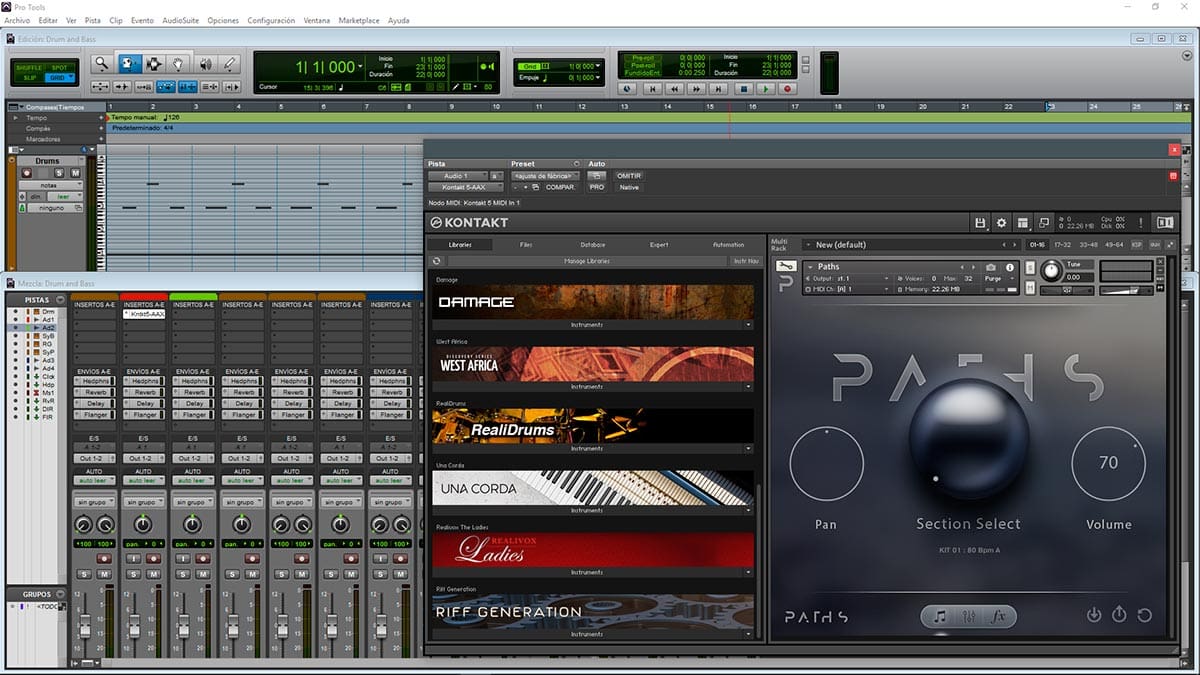Click Go to End transport button

(720, 88)
